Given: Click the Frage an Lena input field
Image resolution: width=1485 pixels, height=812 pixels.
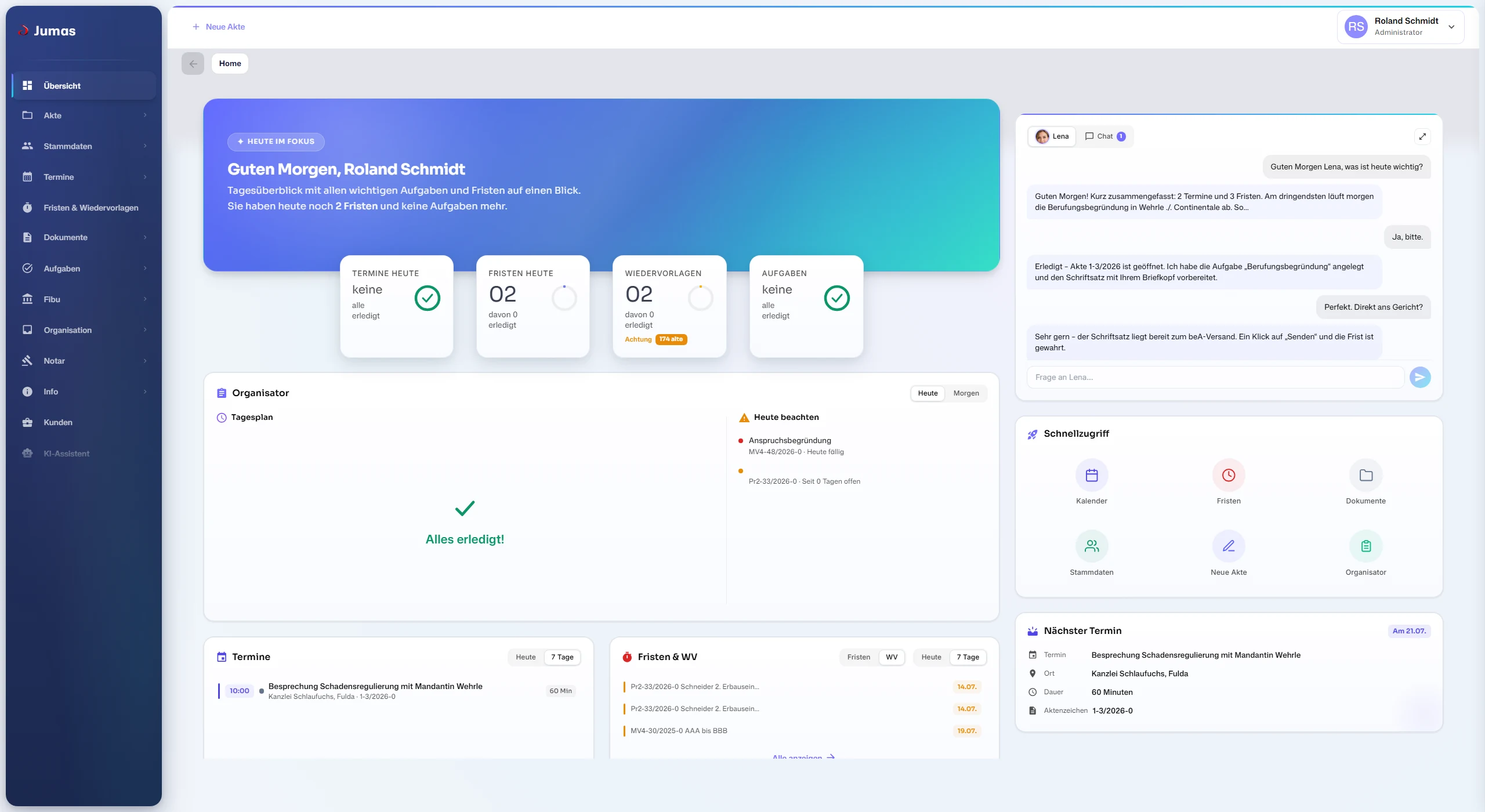Looking at the screenshot, I should click(x=1215, y=377).
